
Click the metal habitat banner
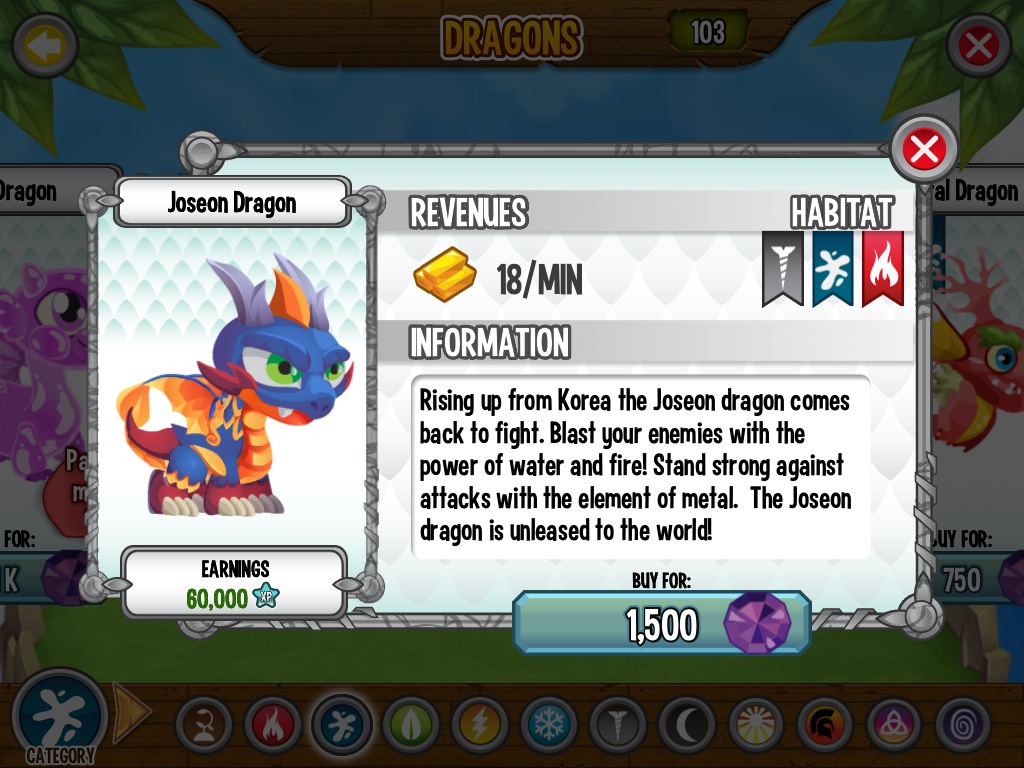pos(782,268)
